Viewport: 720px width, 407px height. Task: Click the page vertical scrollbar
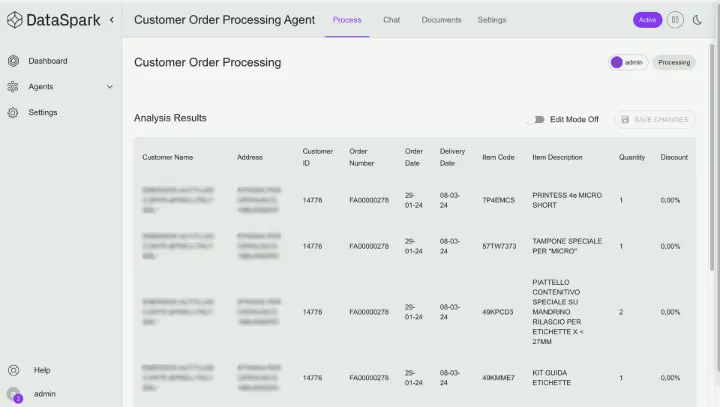[712, 156]
